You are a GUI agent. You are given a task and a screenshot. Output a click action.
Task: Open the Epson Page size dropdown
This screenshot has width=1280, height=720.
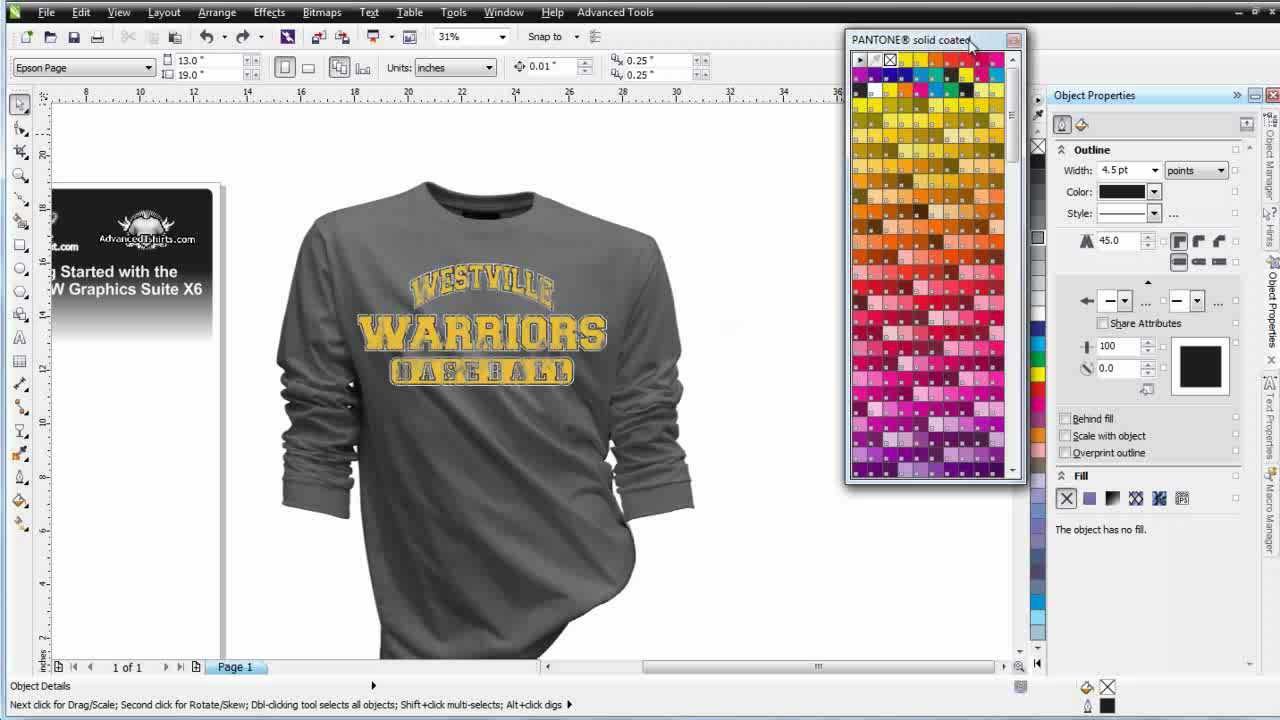[x=148, y=68]
